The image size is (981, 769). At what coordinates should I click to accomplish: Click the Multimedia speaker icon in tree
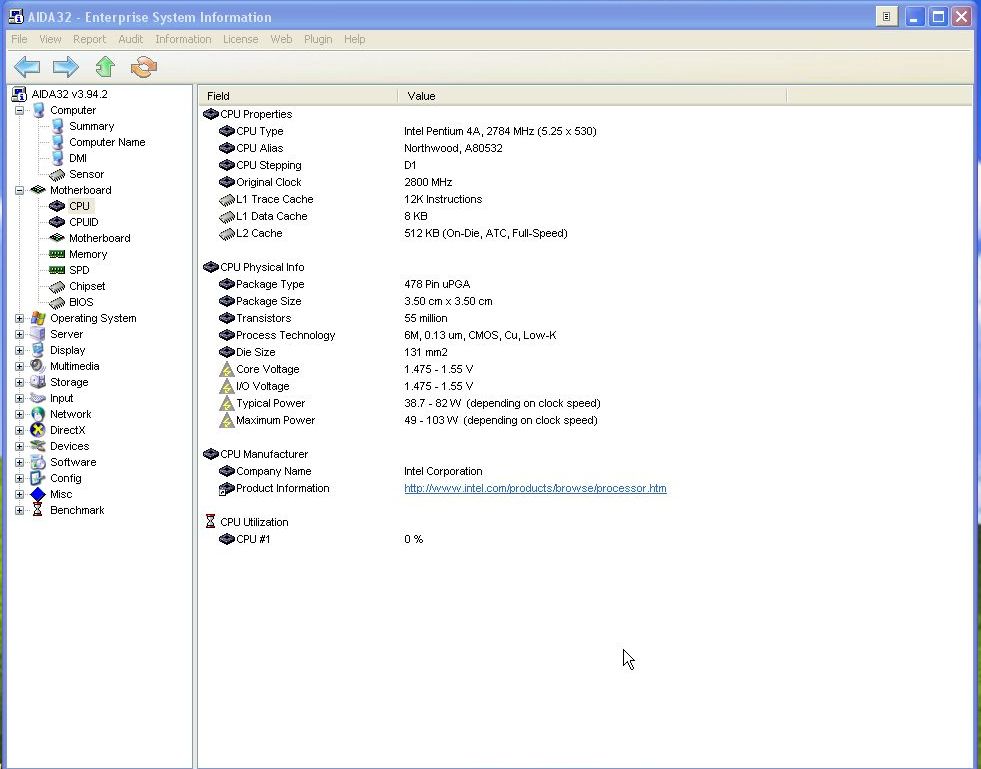click(38, 366)
